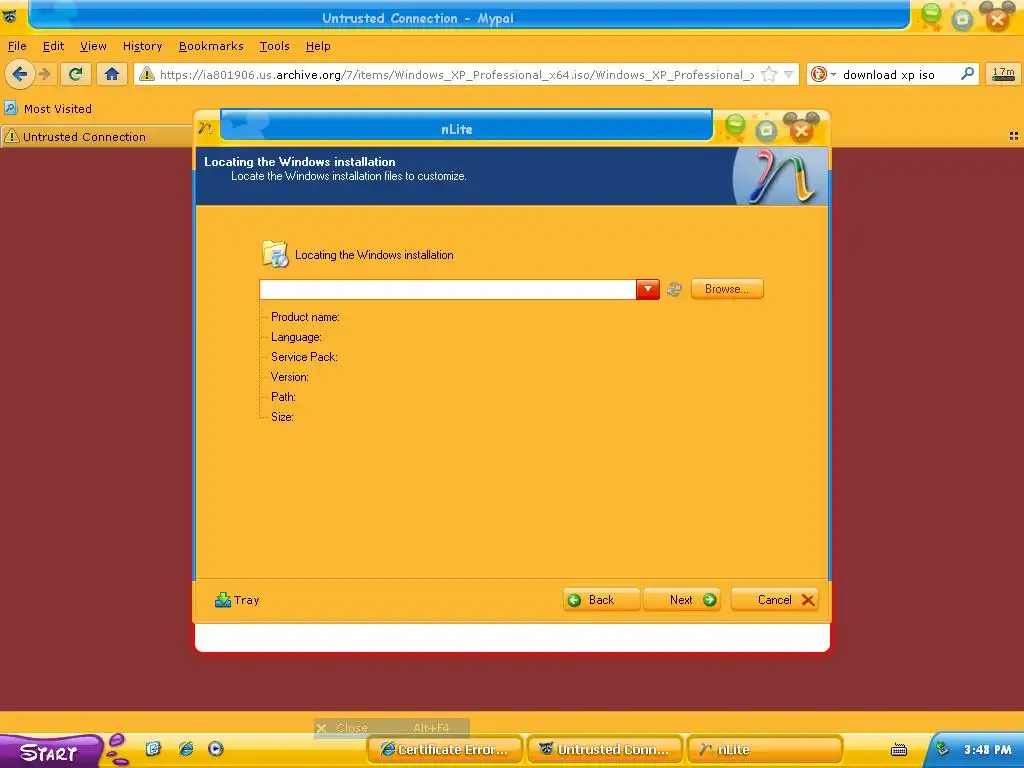Image resolution: width=1024 pixels, height=768 pixels.
Task: Click the 3:48 PM clock
Action: 987,750
